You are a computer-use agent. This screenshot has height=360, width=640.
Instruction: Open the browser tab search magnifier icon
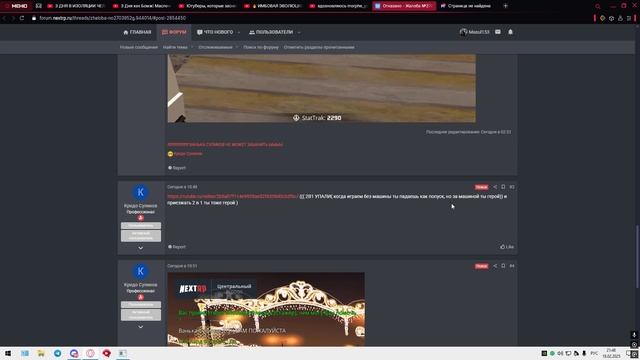(598, 6)
